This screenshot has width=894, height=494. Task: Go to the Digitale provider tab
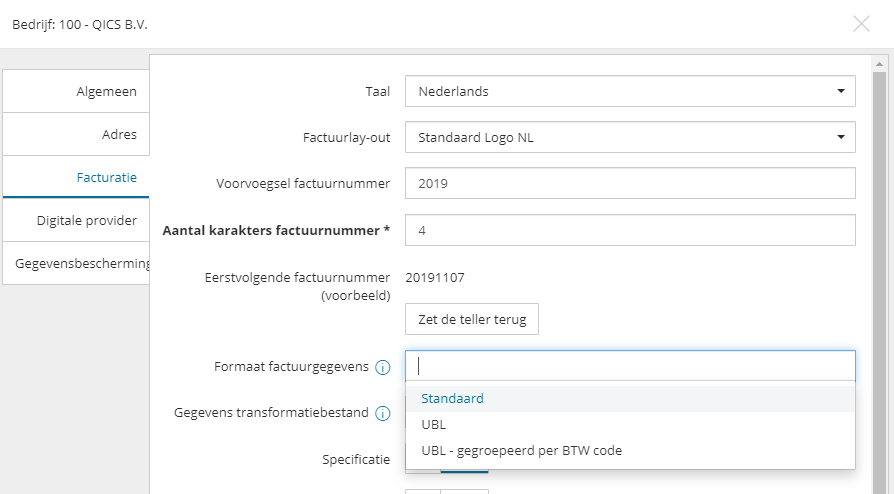pos(77,220)
